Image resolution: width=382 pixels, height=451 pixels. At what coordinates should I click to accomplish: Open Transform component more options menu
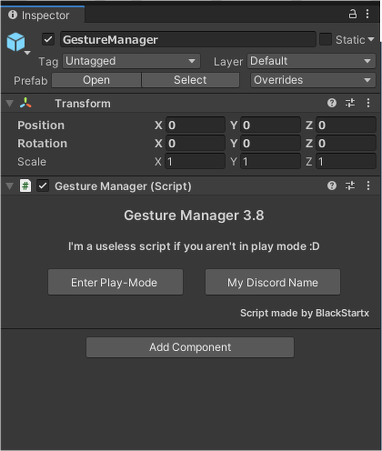(368, 103)
